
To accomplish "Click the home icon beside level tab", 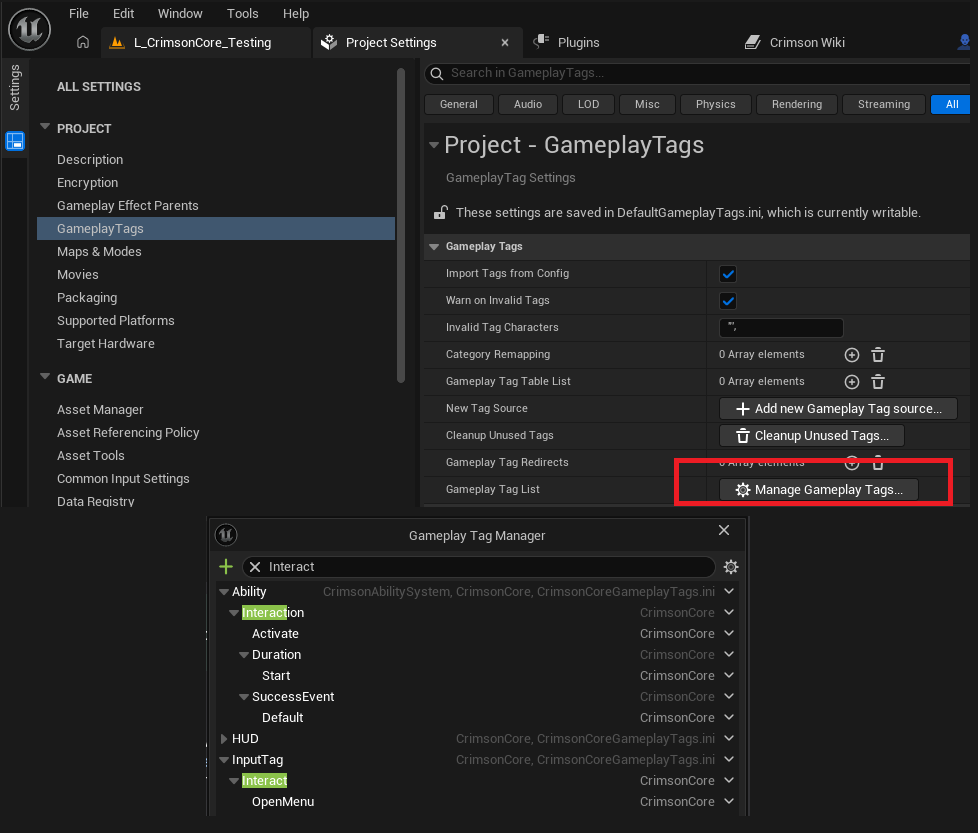I will pyautogui.click(x=83, y=42).
